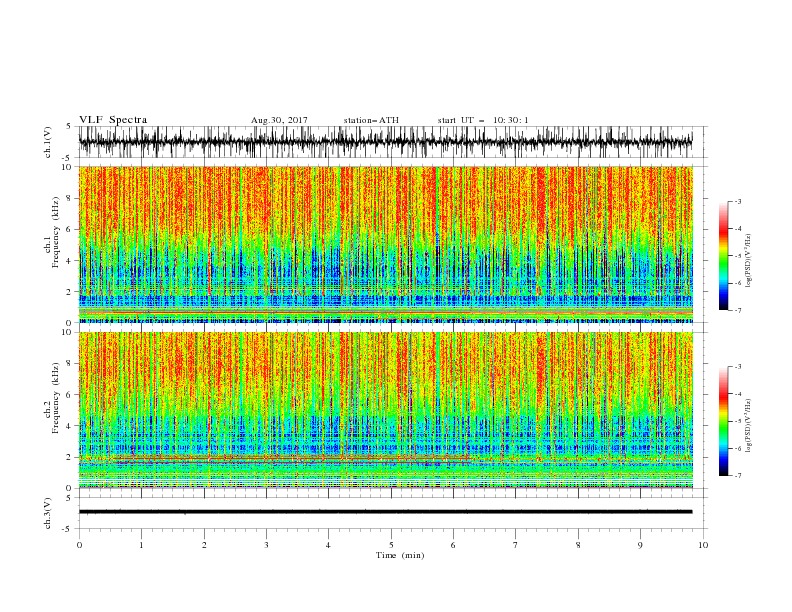
Task: Click the ch.1 frequency tick label 6
Action: point(70,230)
